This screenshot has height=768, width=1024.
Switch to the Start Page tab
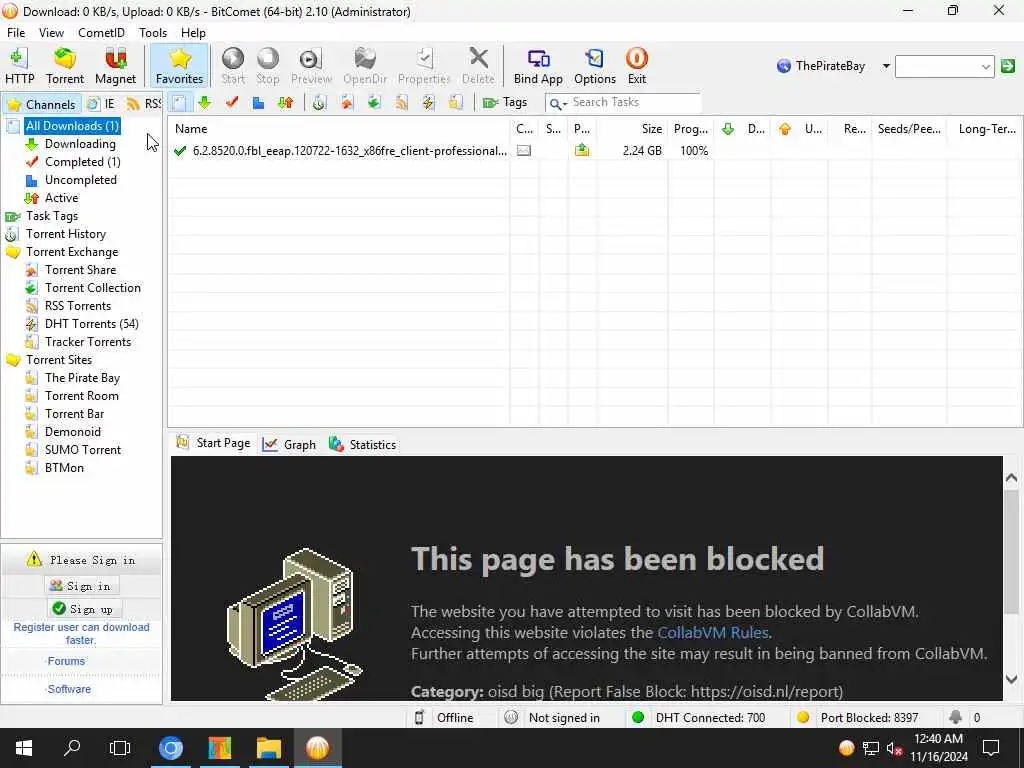(x=214, y=443)
